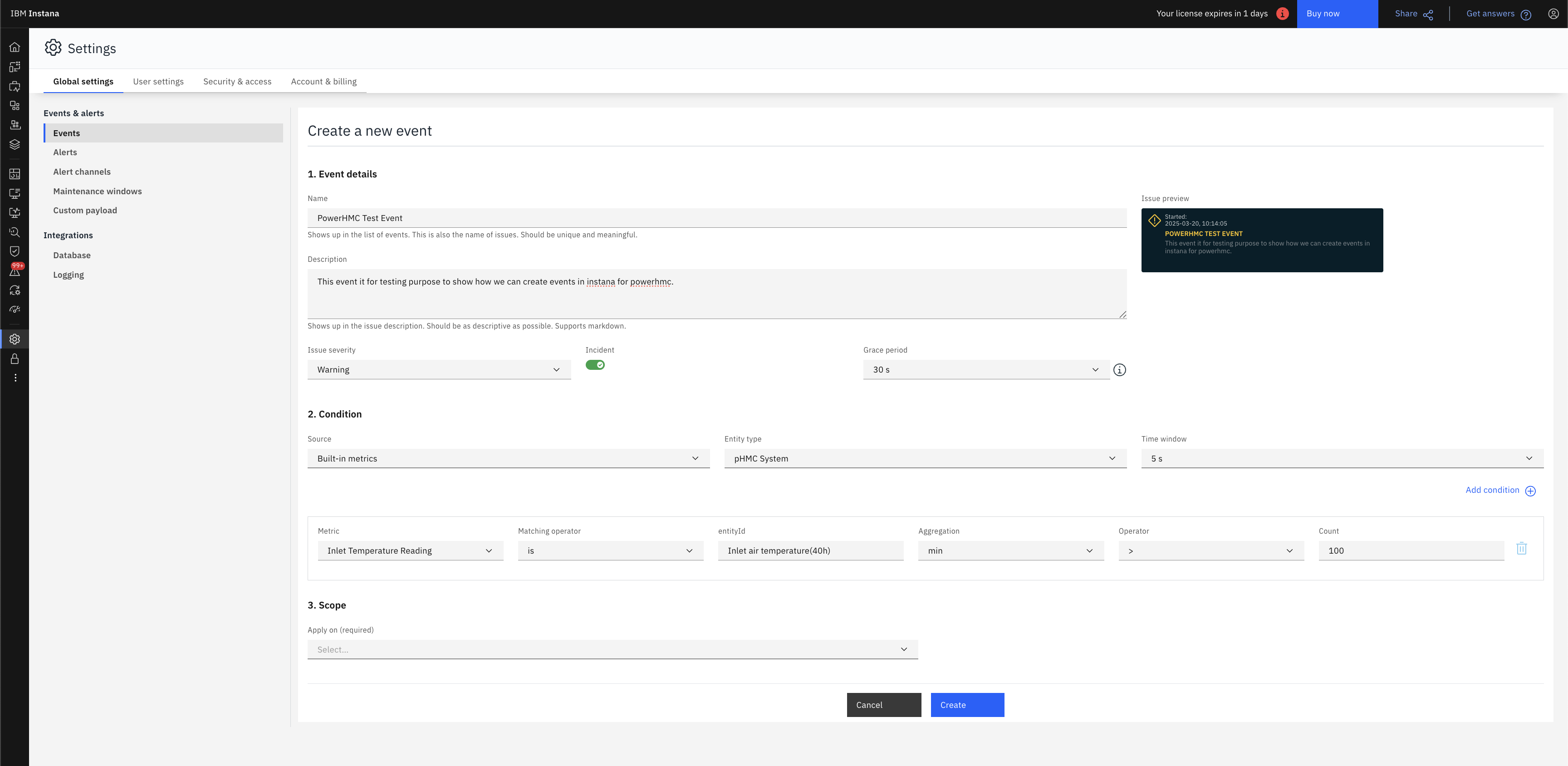Open the Home icon in sidebar

click(15, 47)
